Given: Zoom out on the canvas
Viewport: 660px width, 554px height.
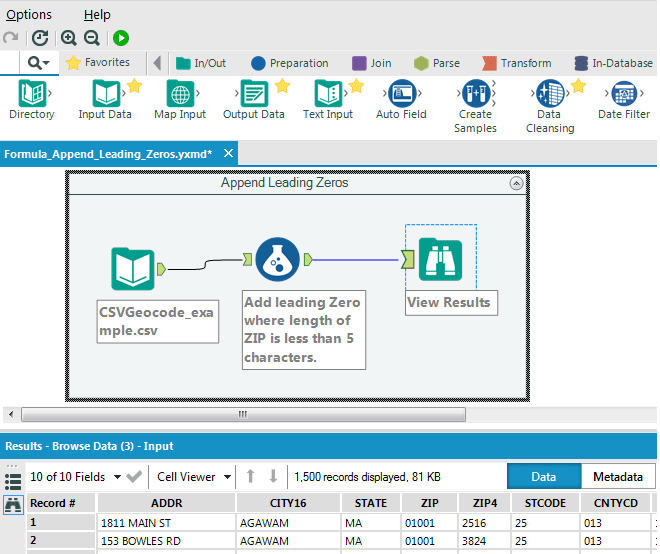Looking at the screenshot, I should click(x=91, y=38).
